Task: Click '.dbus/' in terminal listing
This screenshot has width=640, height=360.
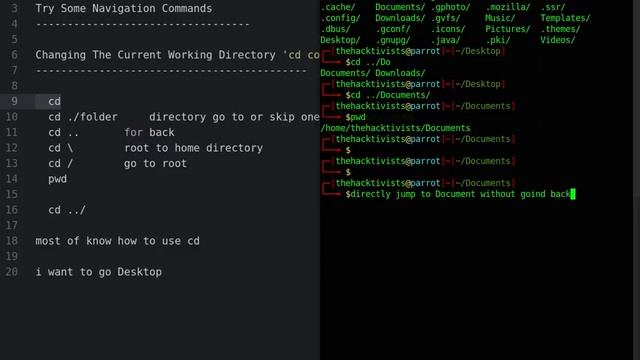Action: tap(335, 29)
